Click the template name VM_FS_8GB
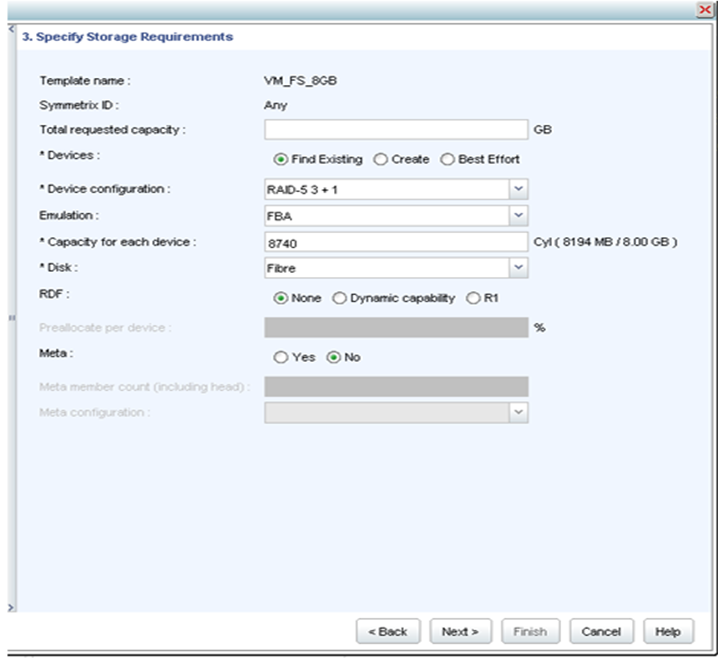718x661 pixels. pyautogui.click(x=300, y=81)
